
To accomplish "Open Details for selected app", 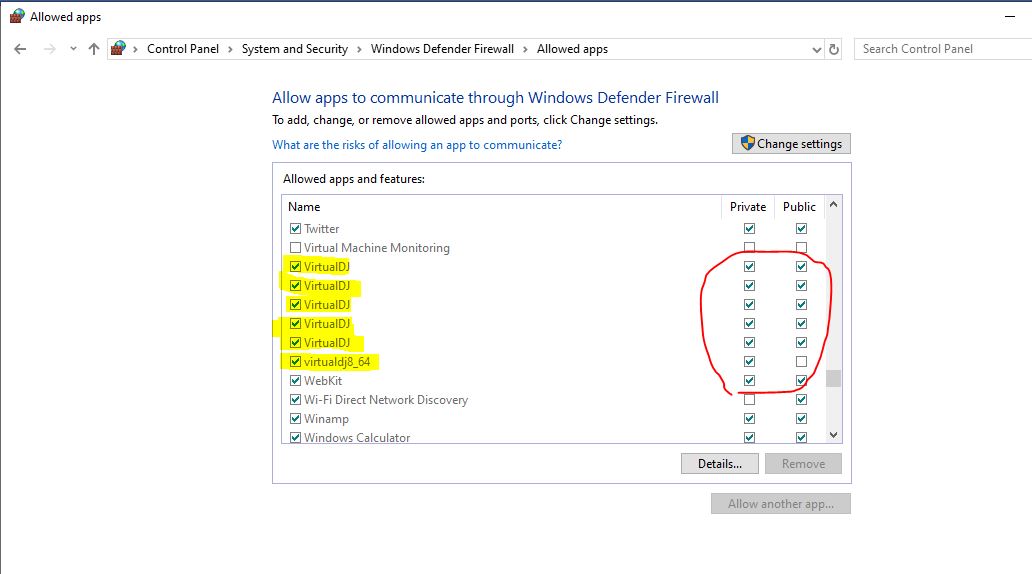I will [x=719, y=463].
